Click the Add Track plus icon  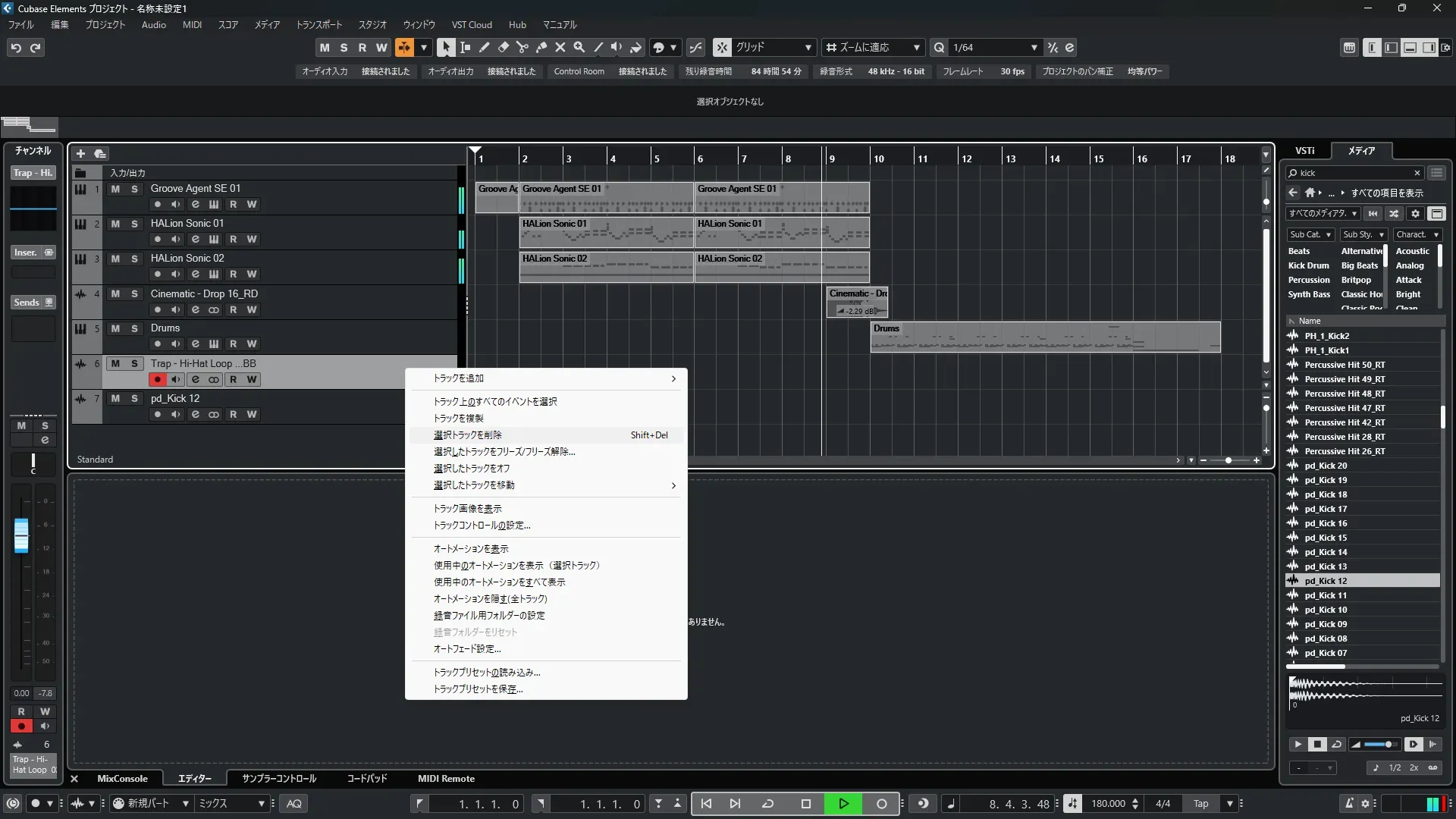click(80, 153)
